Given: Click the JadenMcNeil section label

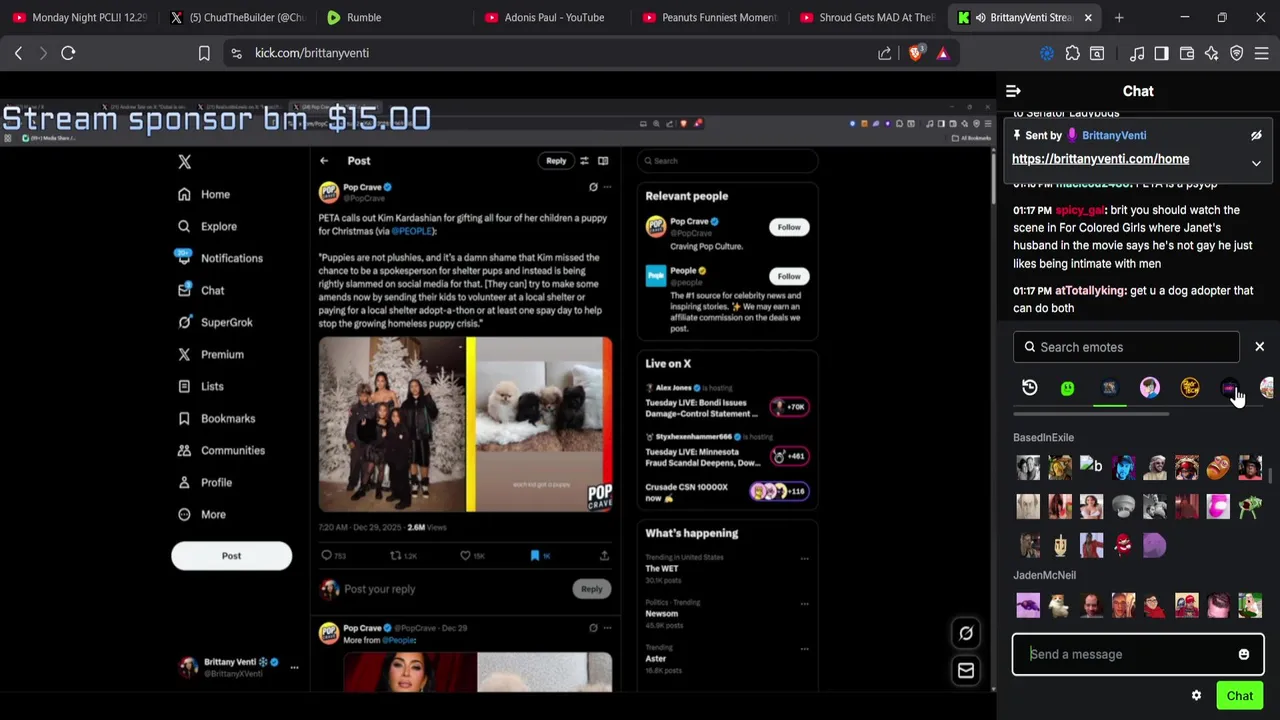Looking at the screenshot, I should [x=1044, y=575].
